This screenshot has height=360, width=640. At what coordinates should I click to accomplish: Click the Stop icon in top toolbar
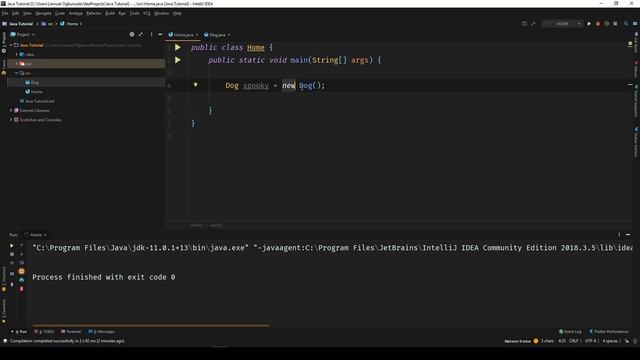[616, 24]
